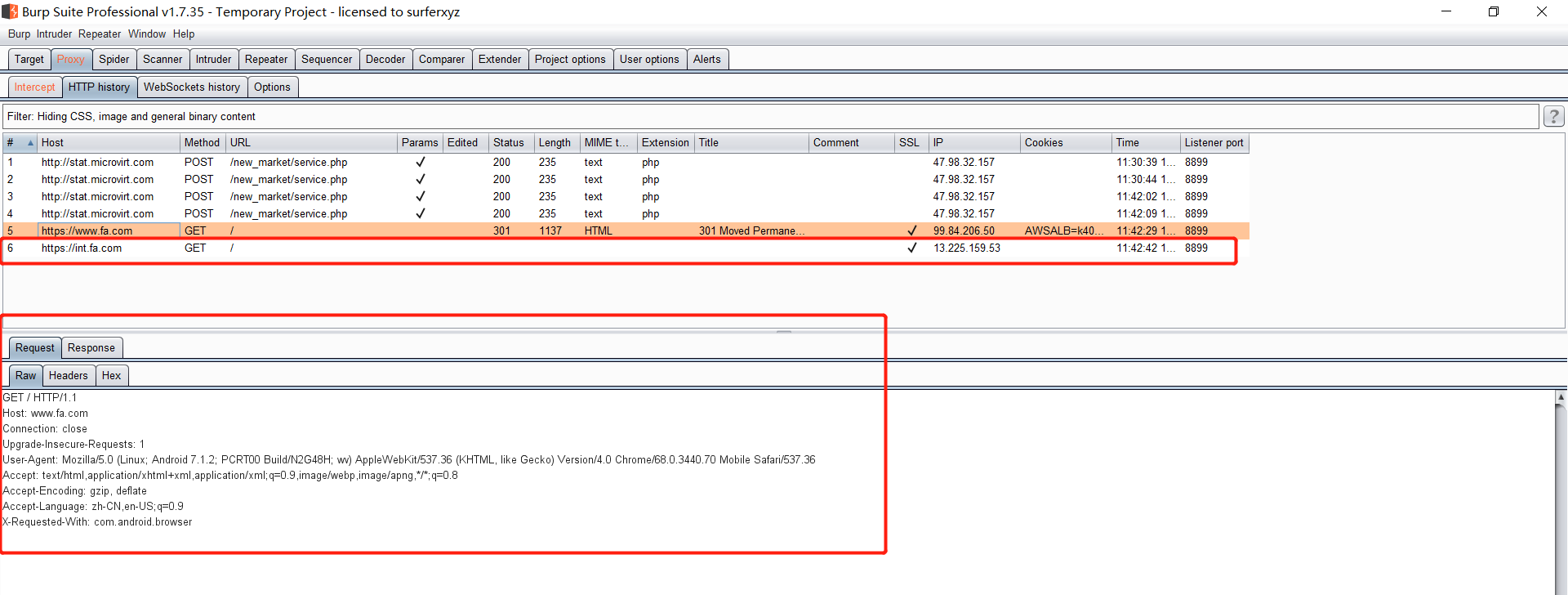The image size is (1568, 595).
Task: Click the SSL checkmark for int.fa.com row
Action: [912, 248]
